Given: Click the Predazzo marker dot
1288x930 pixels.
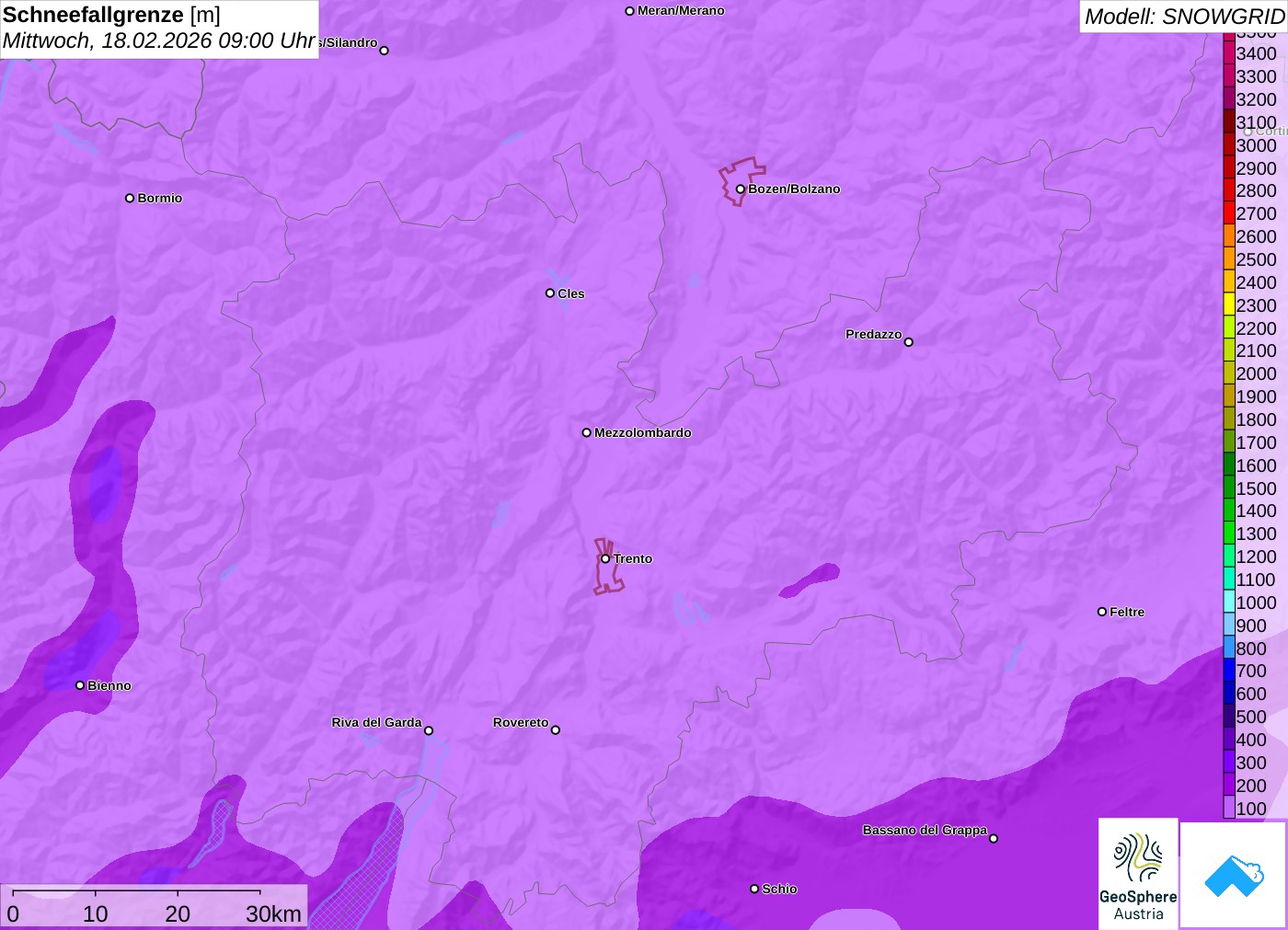Looking at the screenshot, I should click(x=909, y=342).
